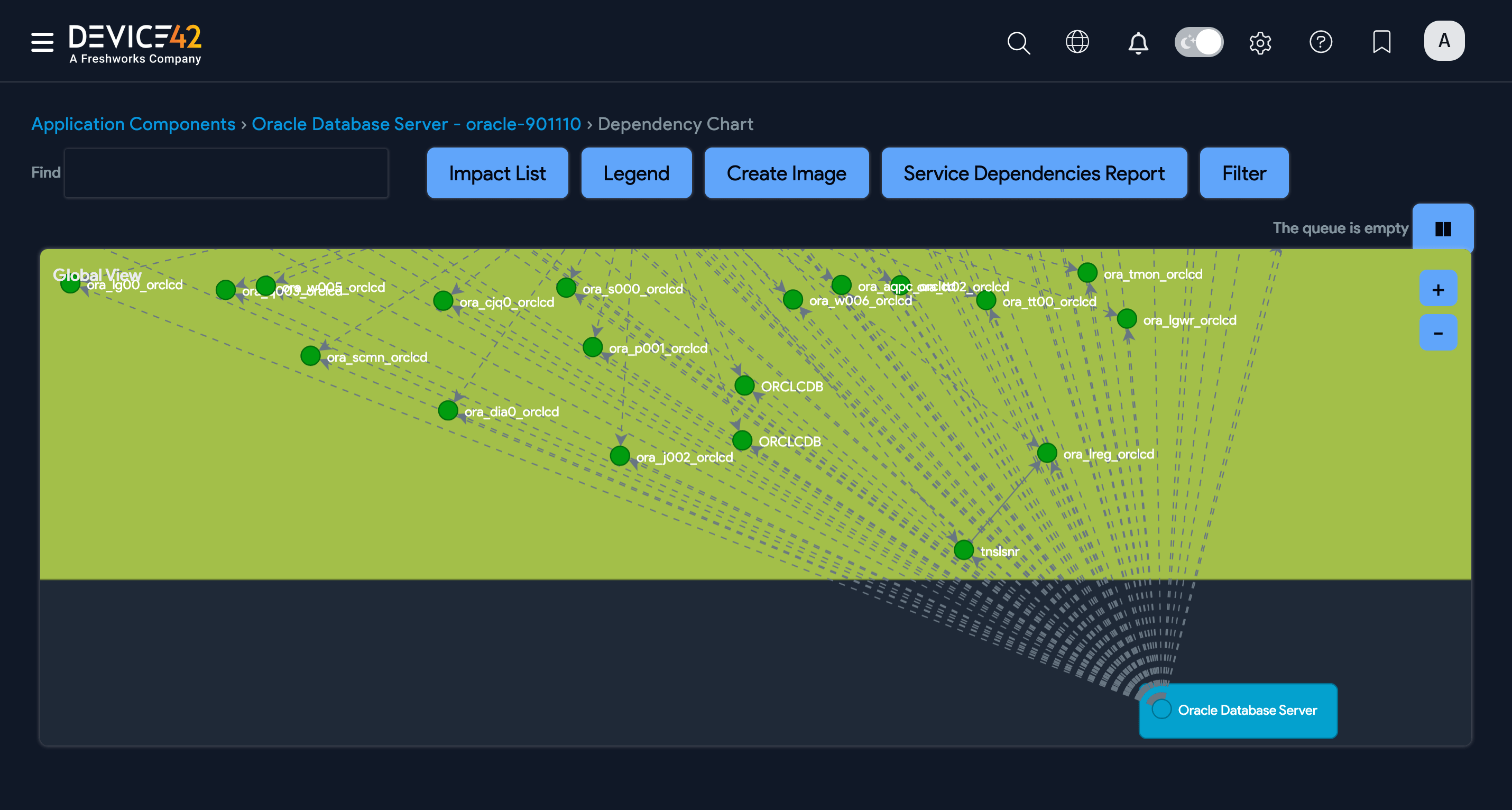Toggle the dark/light theme switch
Viewport: 1512px width, 810px height.
click(1198, 41)
